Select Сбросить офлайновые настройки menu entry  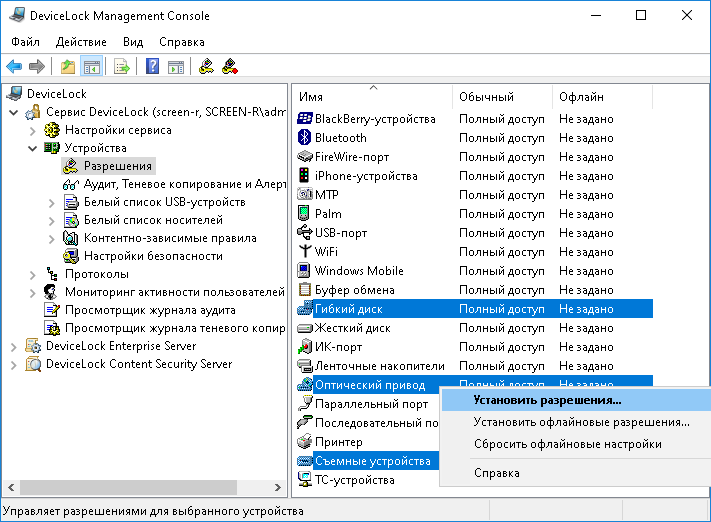pos(567,444)
